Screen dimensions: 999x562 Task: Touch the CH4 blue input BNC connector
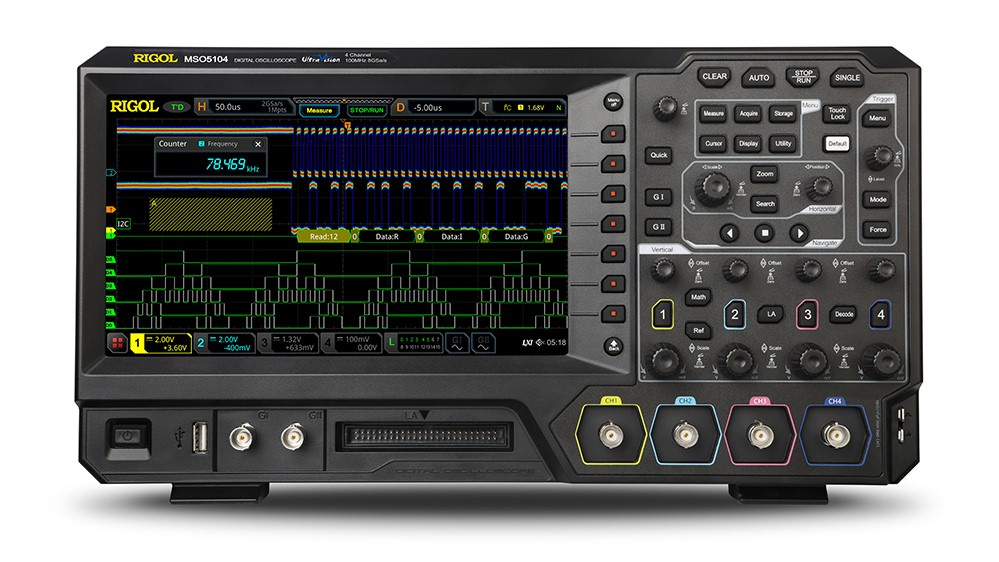(835, 435)
